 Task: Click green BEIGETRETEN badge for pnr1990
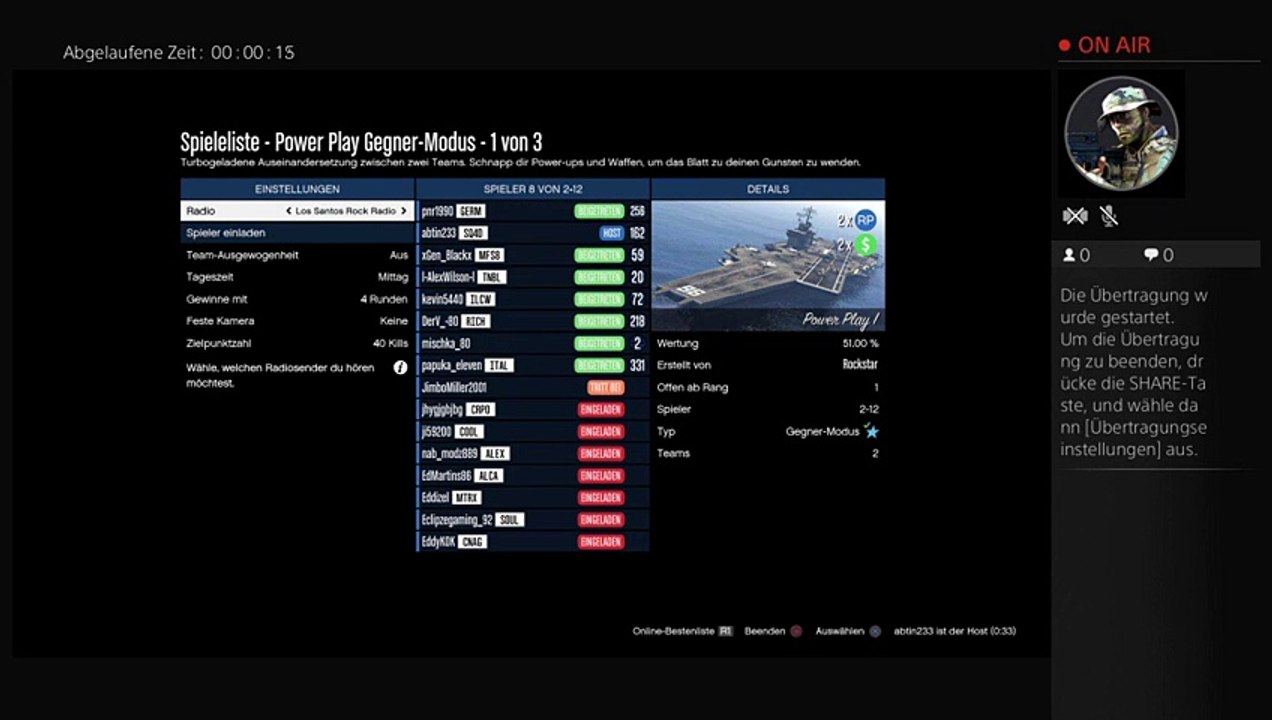pos(600,211)
